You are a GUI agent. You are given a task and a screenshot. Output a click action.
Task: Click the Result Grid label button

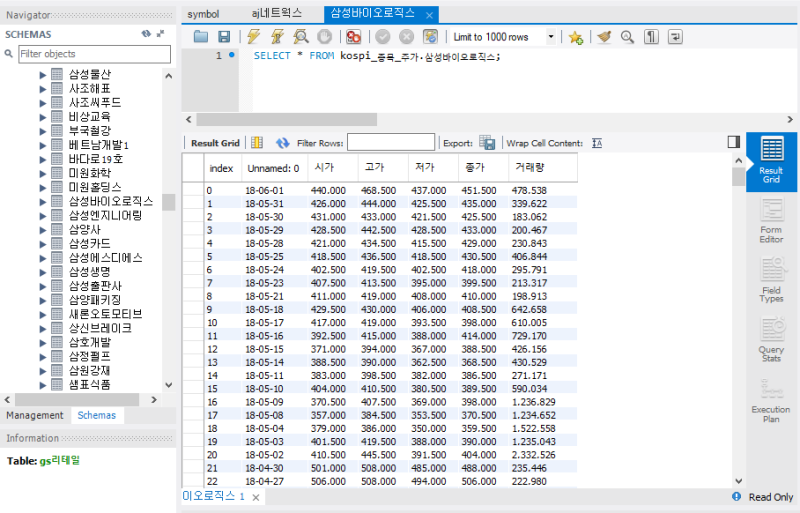(215, 143)
